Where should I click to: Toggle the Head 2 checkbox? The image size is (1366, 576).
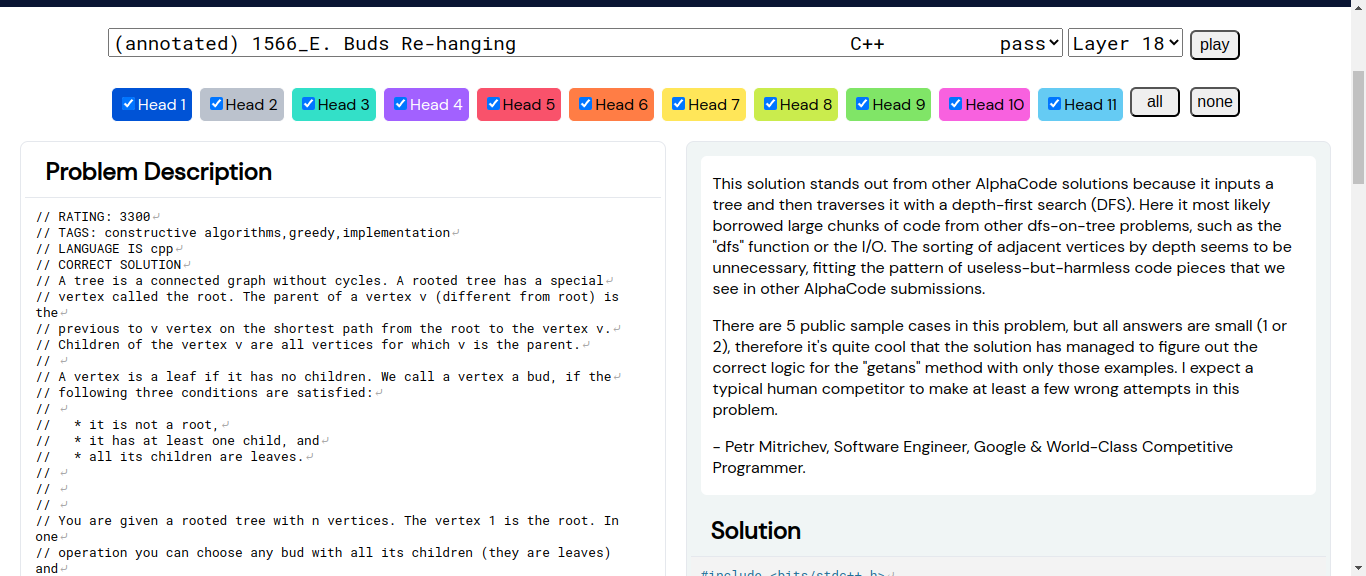pos(216,104)
